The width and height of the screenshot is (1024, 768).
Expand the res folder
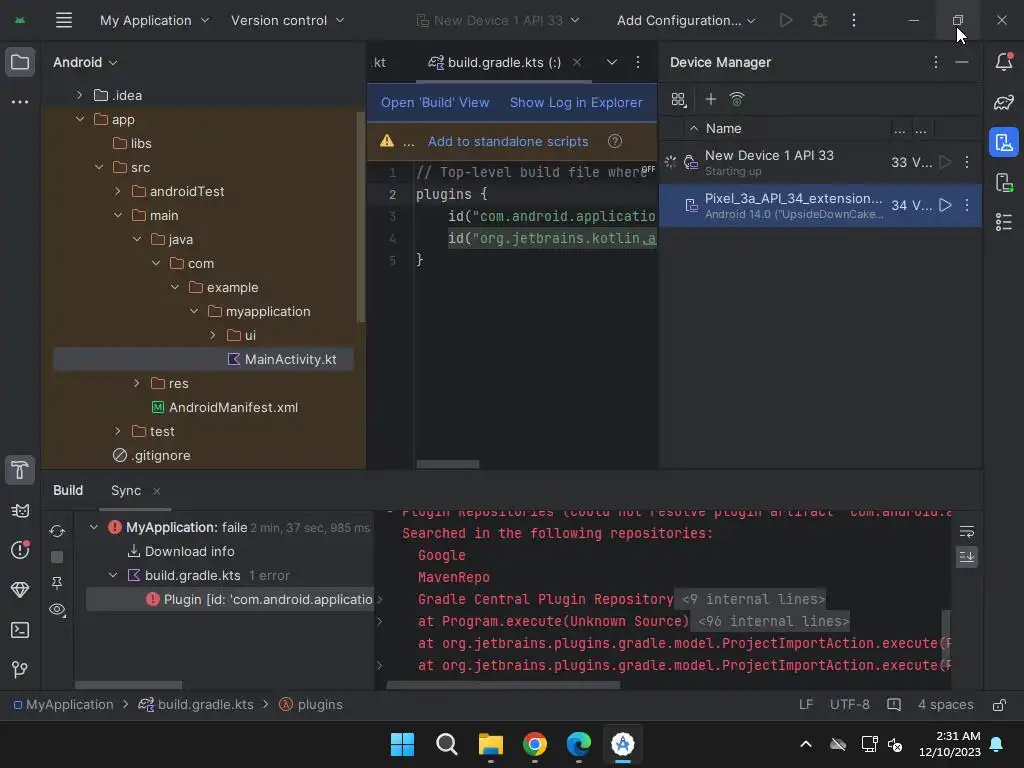coord(136,383)
